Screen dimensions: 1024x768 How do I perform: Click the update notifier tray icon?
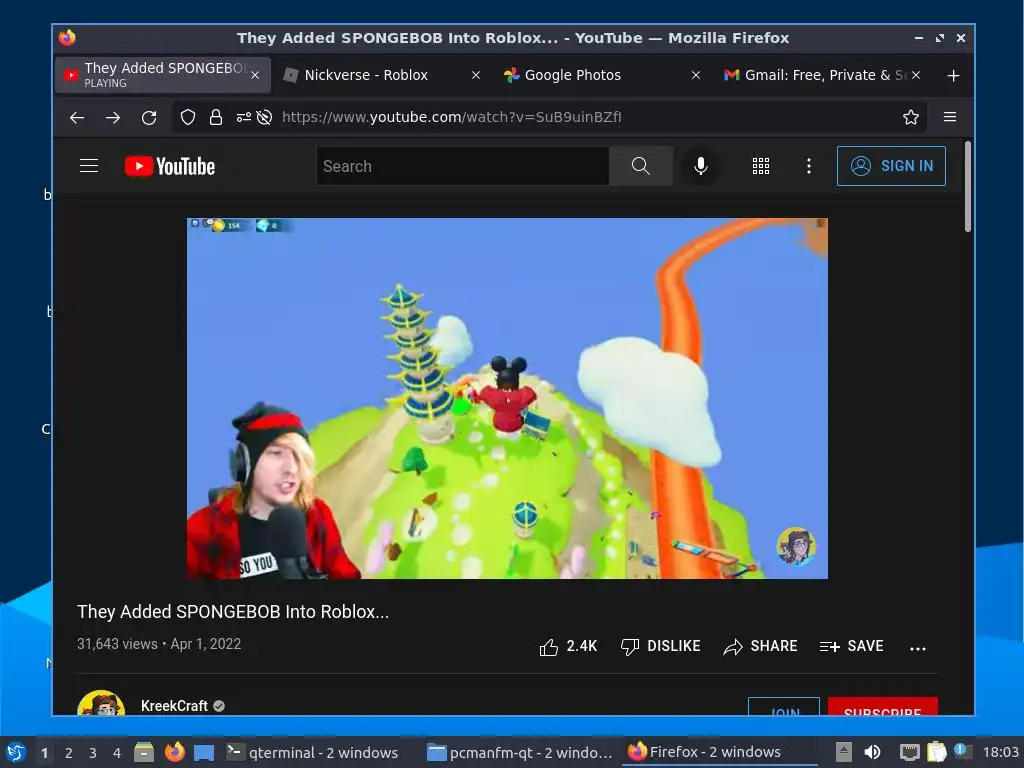click(963, 751)
